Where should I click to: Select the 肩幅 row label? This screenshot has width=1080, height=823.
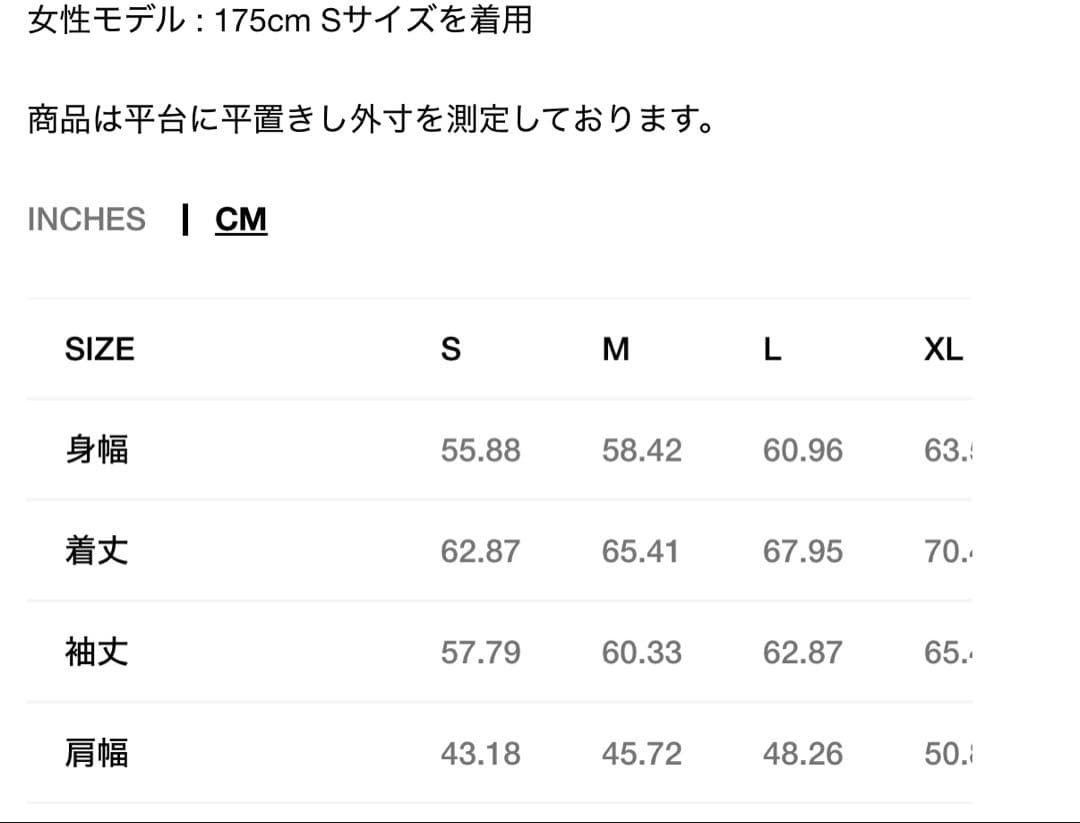point(97,753)
